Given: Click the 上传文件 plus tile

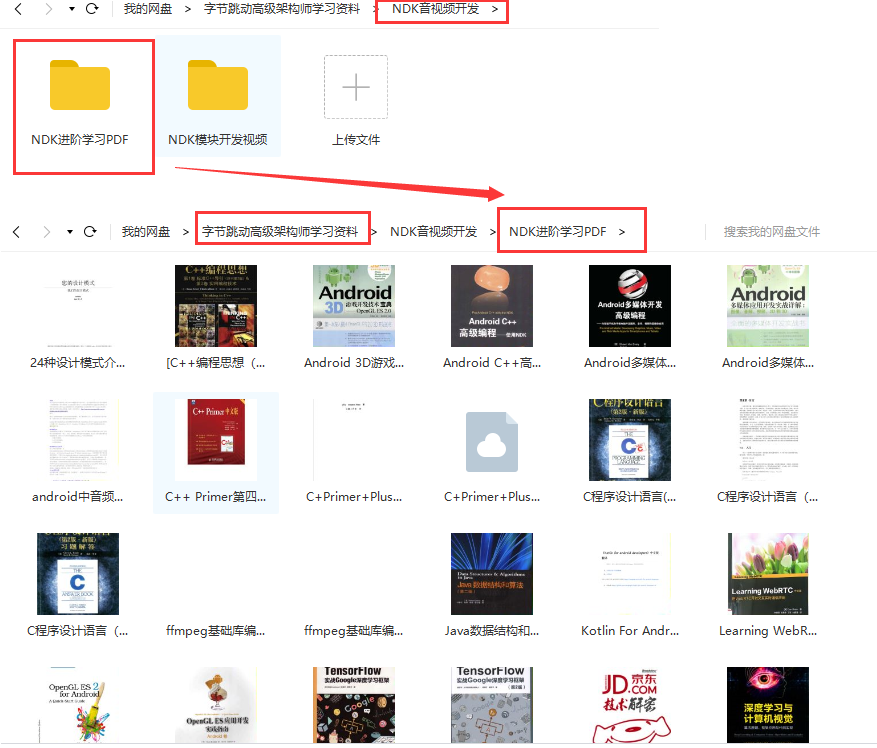Looking at the screenshot, I should (x=356, y=87).
